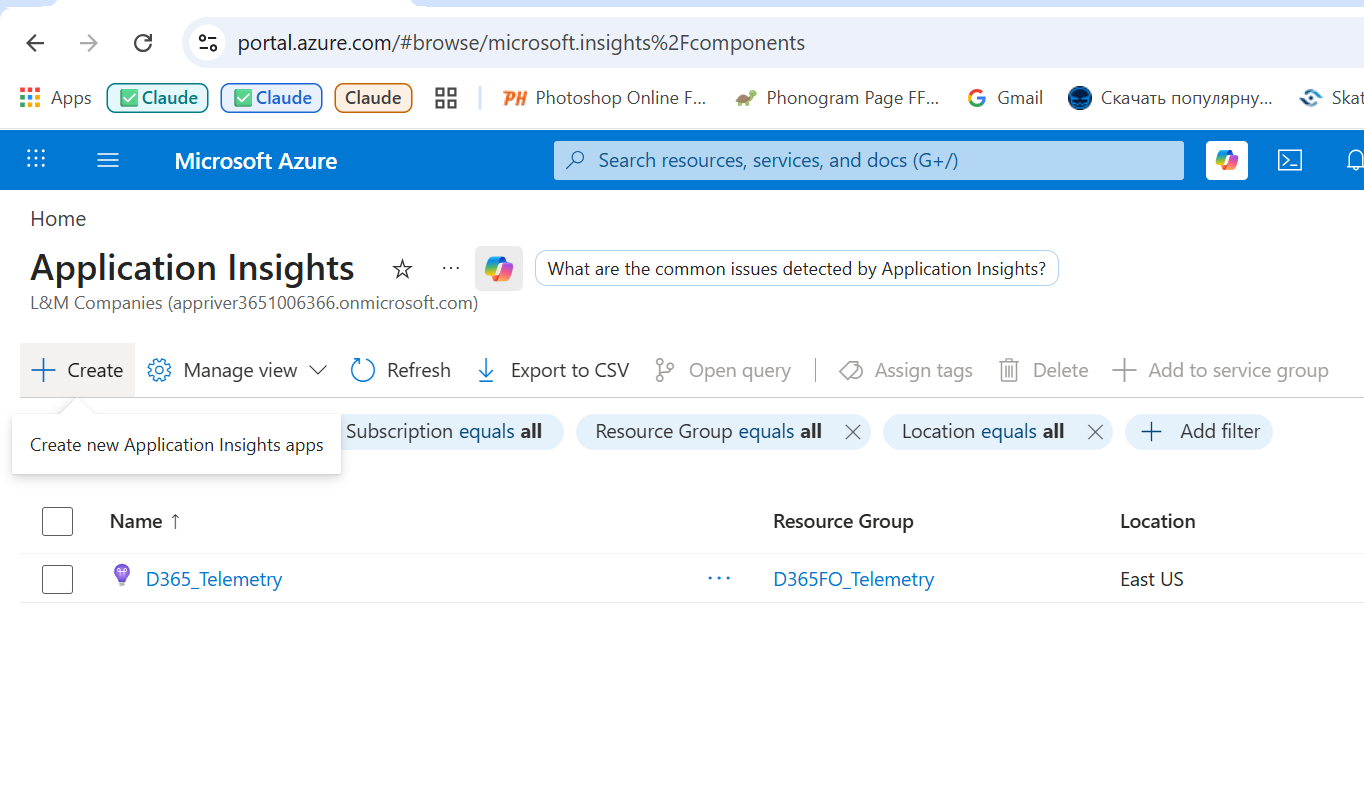Open the Apps grid bookmark
This screenshot has height=809, width=1364.
coord(56,98)
